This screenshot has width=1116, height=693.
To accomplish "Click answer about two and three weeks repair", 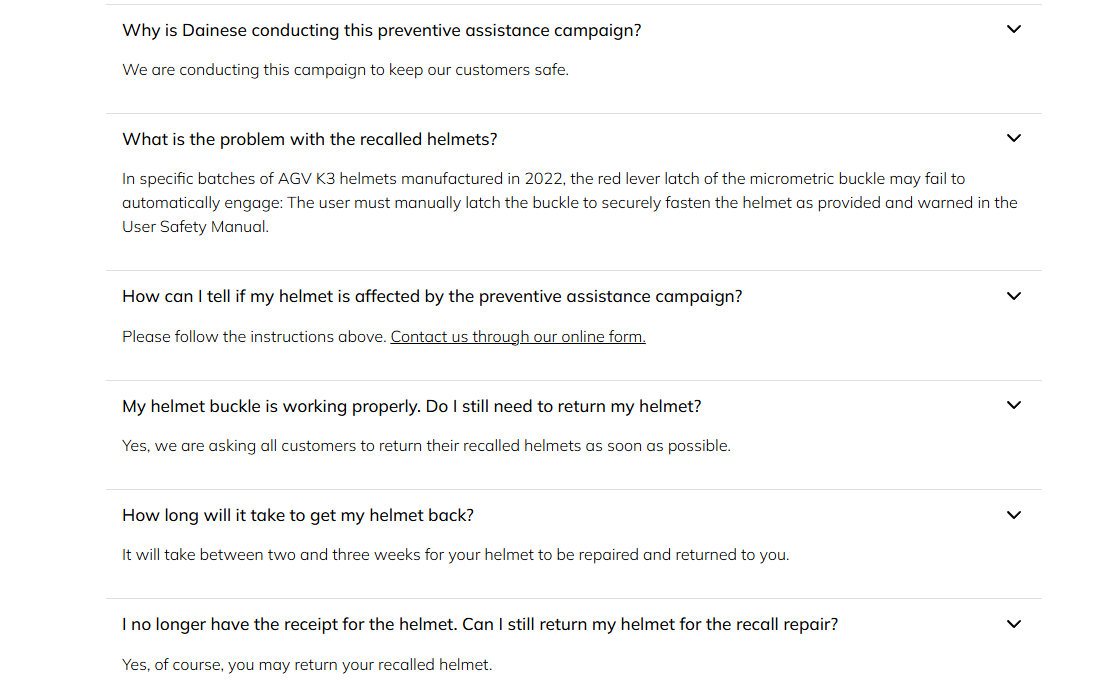I will [x=455, y=555].
